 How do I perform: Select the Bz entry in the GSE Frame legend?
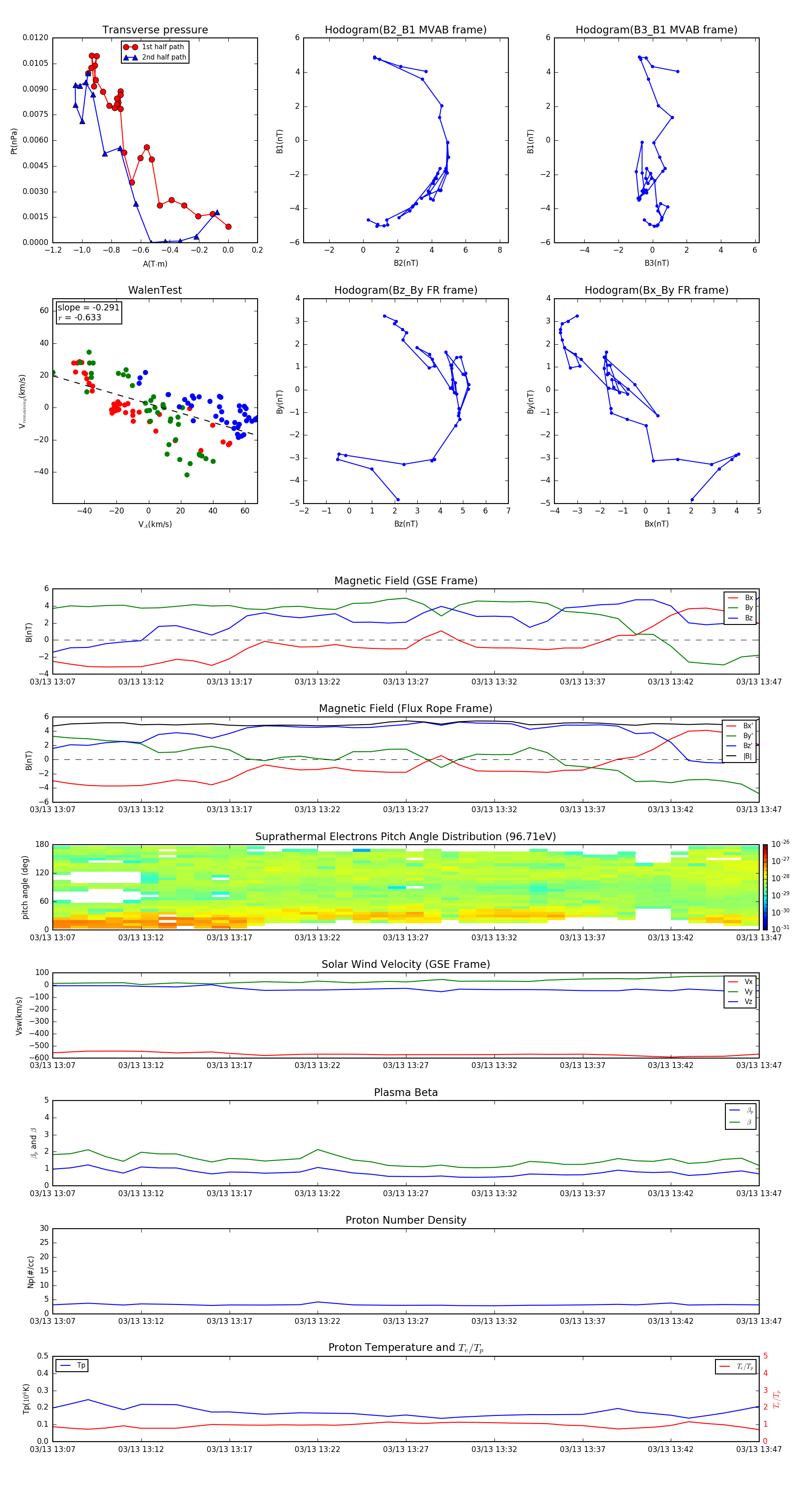click(740, 618)
